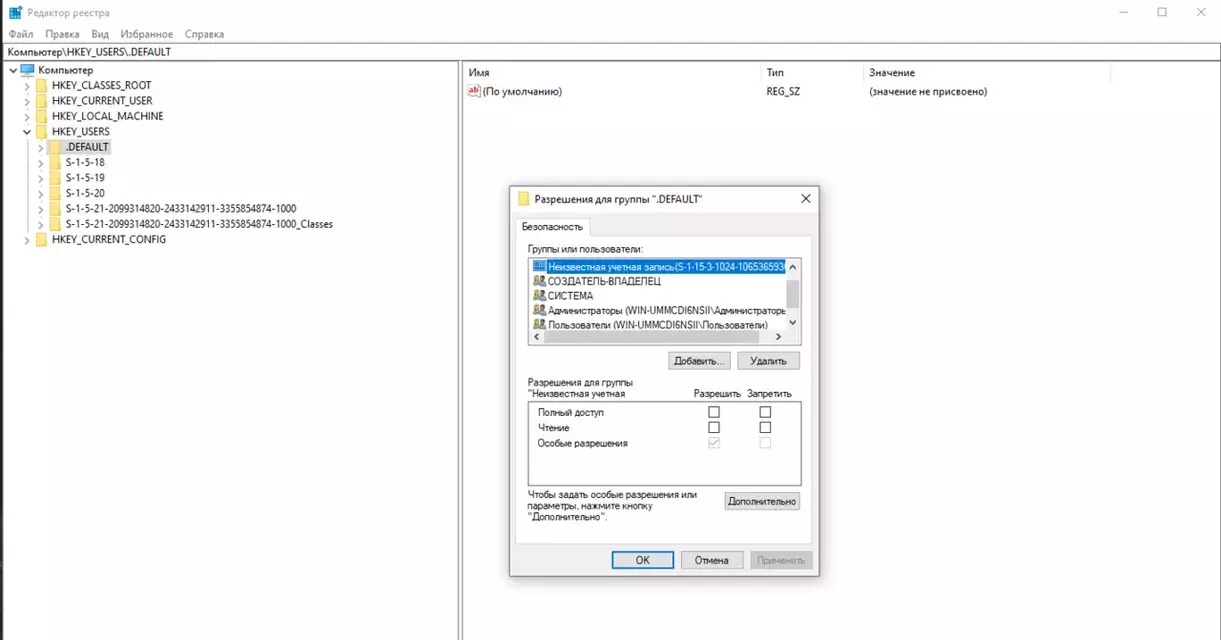Allow Чтение permission checkbox
The image size is (1221, 640).
(714, 428)
